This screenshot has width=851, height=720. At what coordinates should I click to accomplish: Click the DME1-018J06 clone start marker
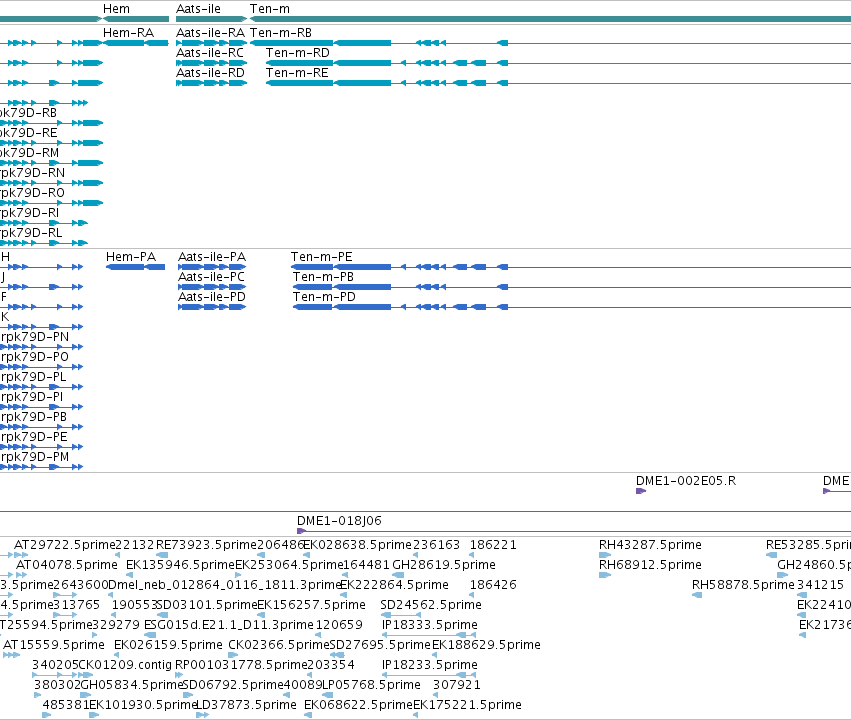(302, 531)
